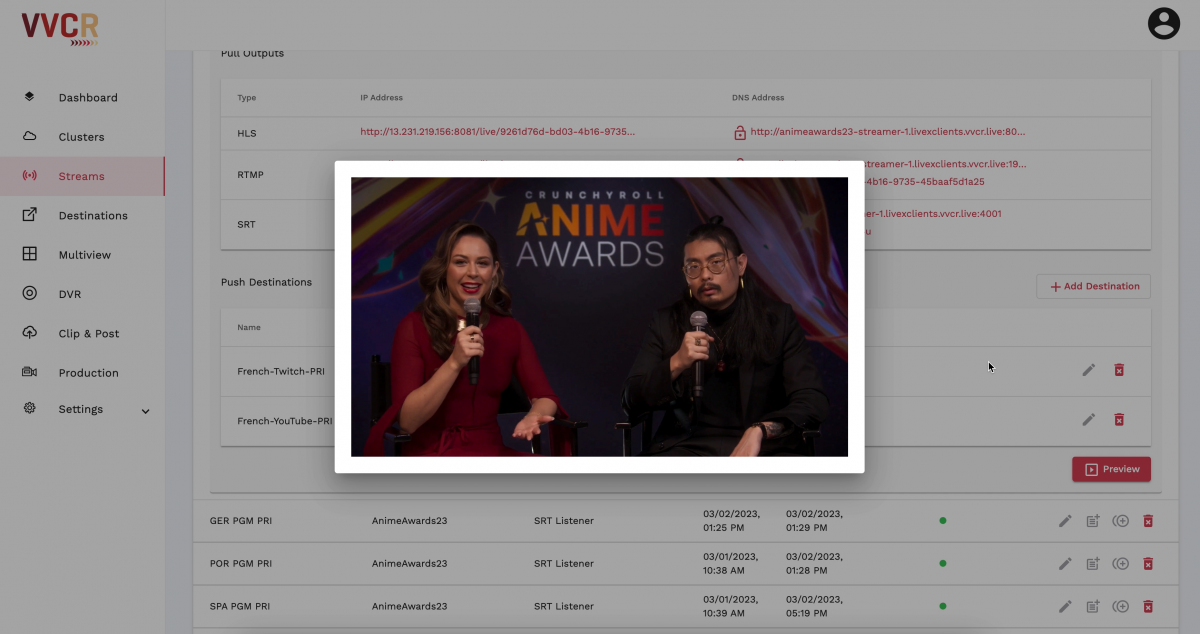Screen dimensions: 1200x634
Task: Select the Streams broadcast icon
Action: tap(29, 176)
